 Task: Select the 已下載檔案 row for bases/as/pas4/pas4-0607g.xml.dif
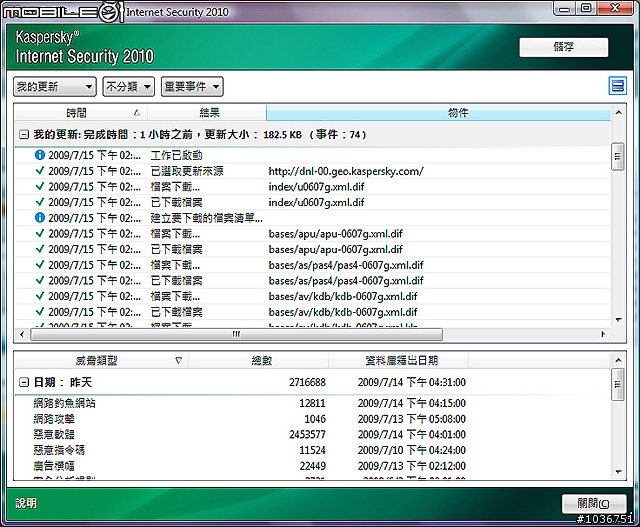click(x=313, y=280)
